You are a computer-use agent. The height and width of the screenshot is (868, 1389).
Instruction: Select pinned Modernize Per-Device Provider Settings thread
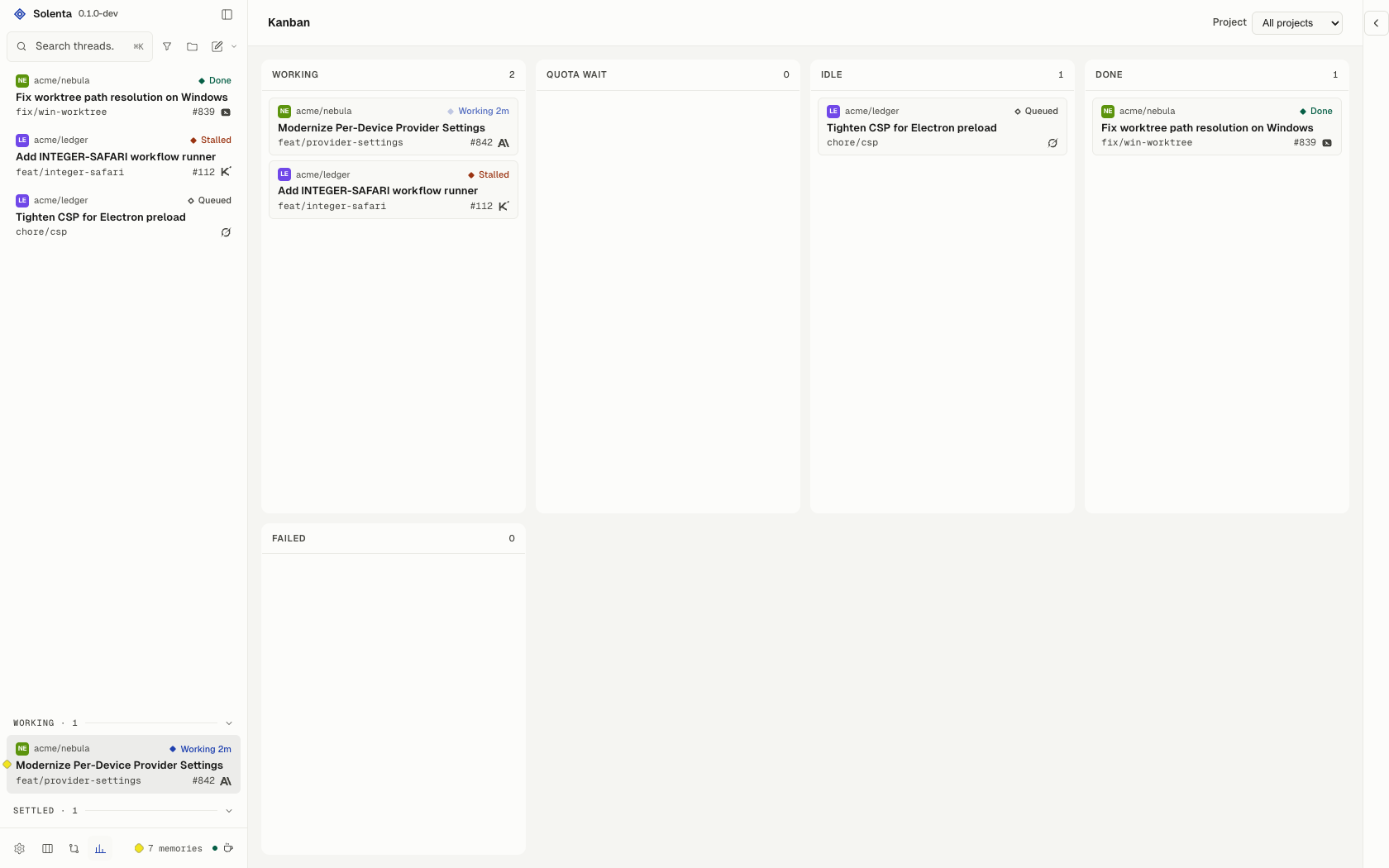click(x=123, y=764)
